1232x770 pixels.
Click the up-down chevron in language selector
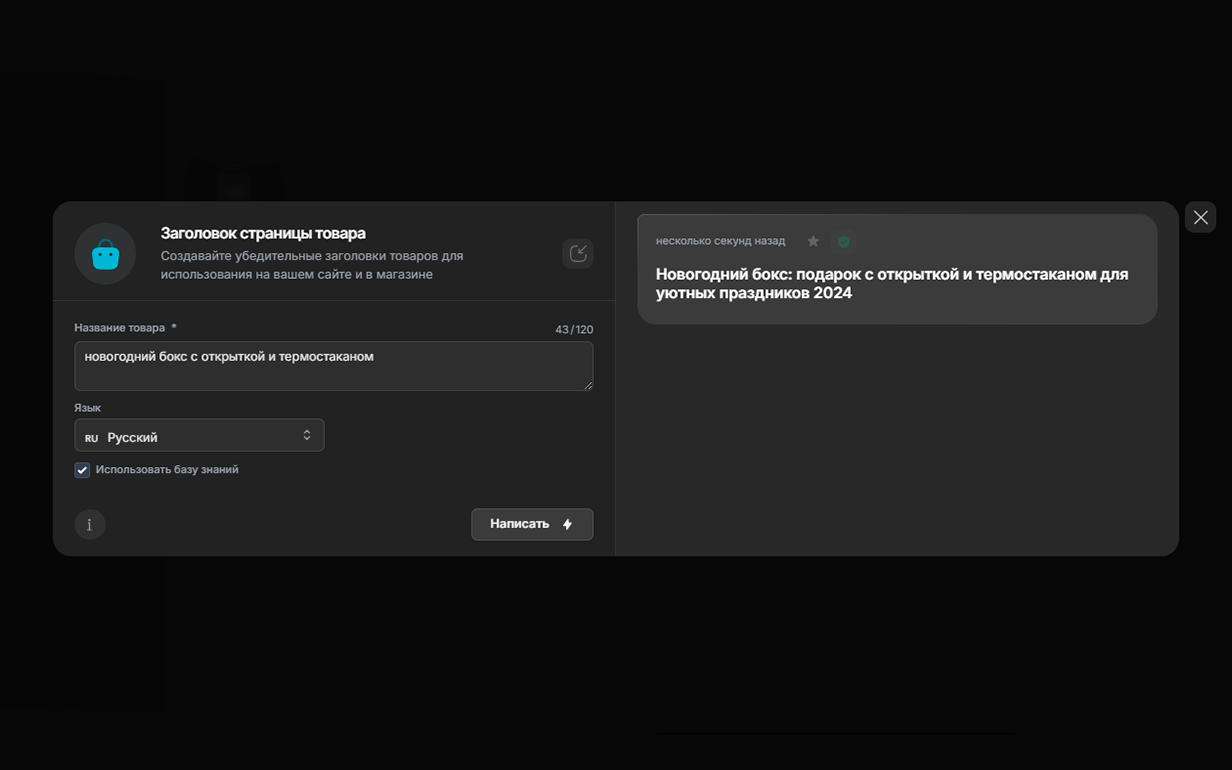coord(307,435)
